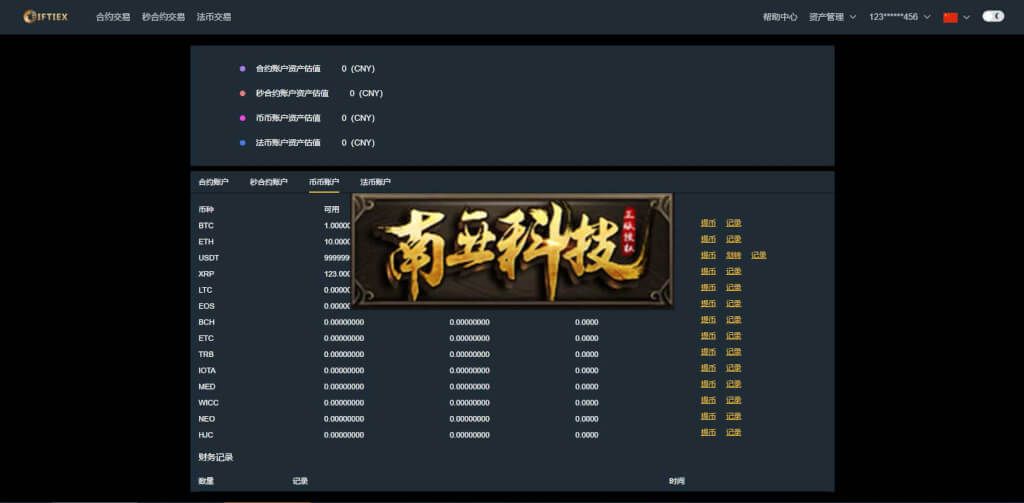Click 提币 in the LTC row
Image resolution: width=1024 pixels, height=503 pixels.
(x=708, y=287)
